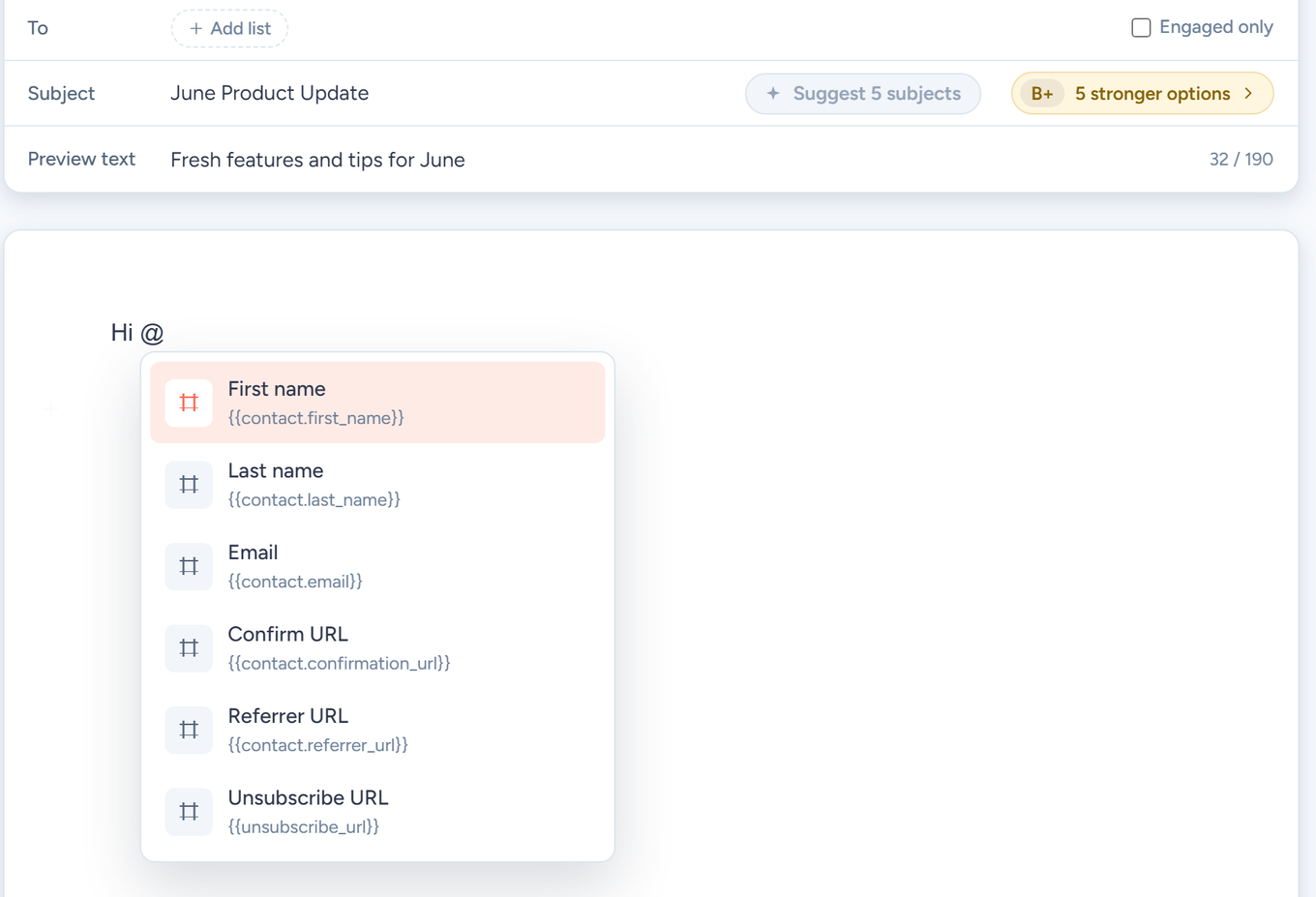This screenshot has width=1316, height=897.
Task: Click the {{contact.email}} placeholder text
Action: tap(295, 582)
